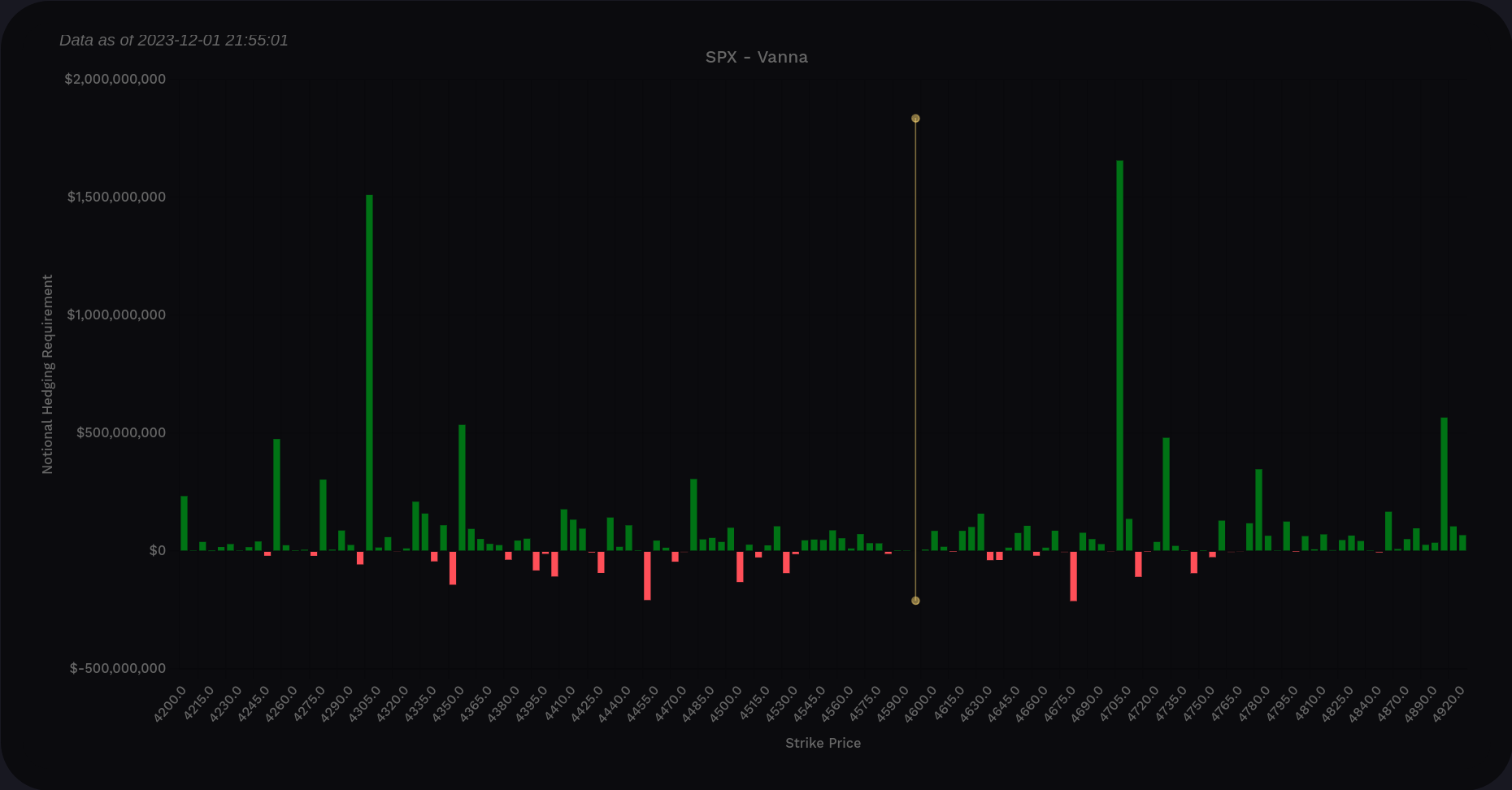Click the green bar at strike 4275
Screen dimensions: 1512x790
point(323,514)
